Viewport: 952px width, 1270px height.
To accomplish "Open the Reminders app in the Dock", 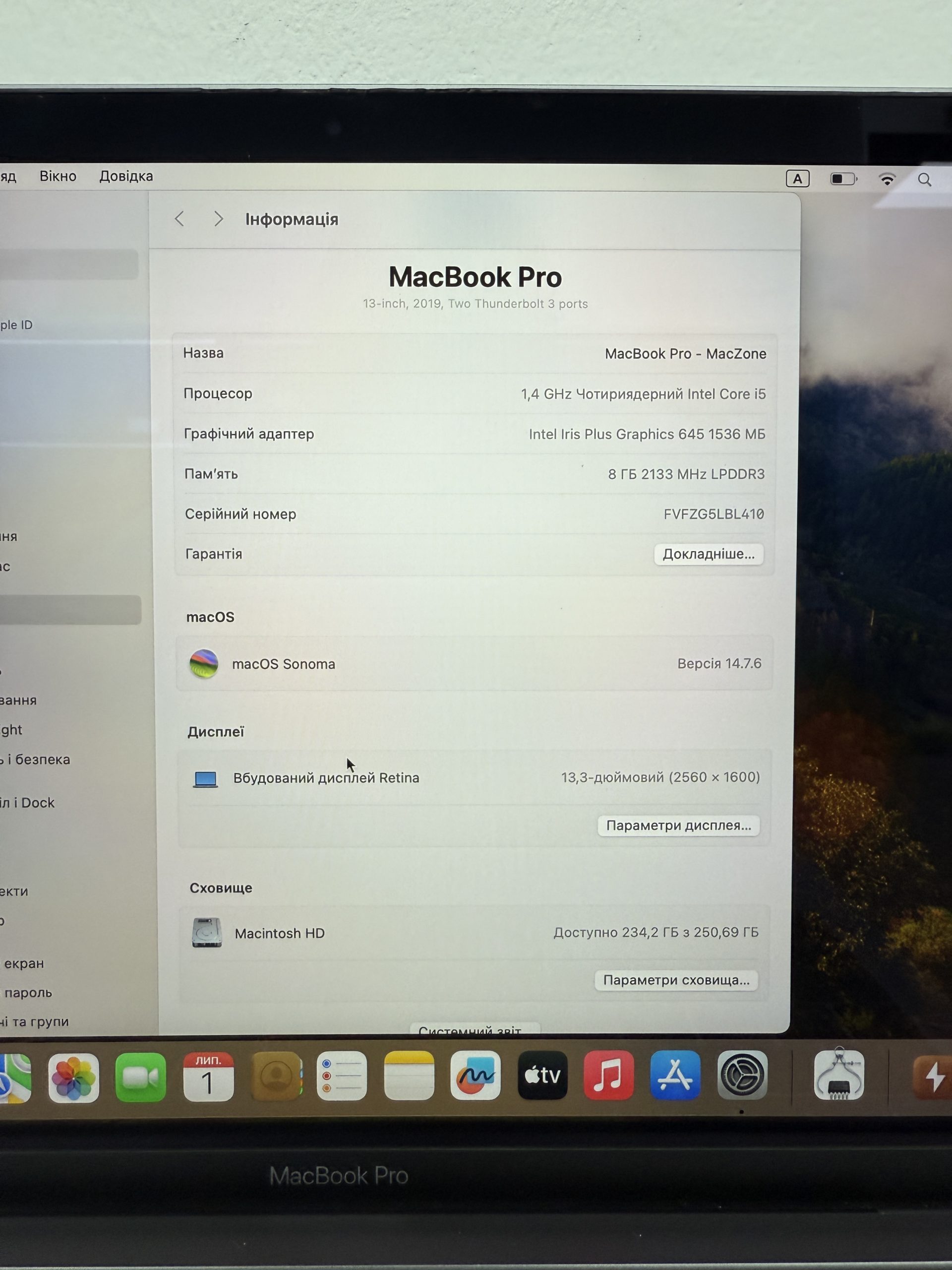I will tap(342, 1076).
